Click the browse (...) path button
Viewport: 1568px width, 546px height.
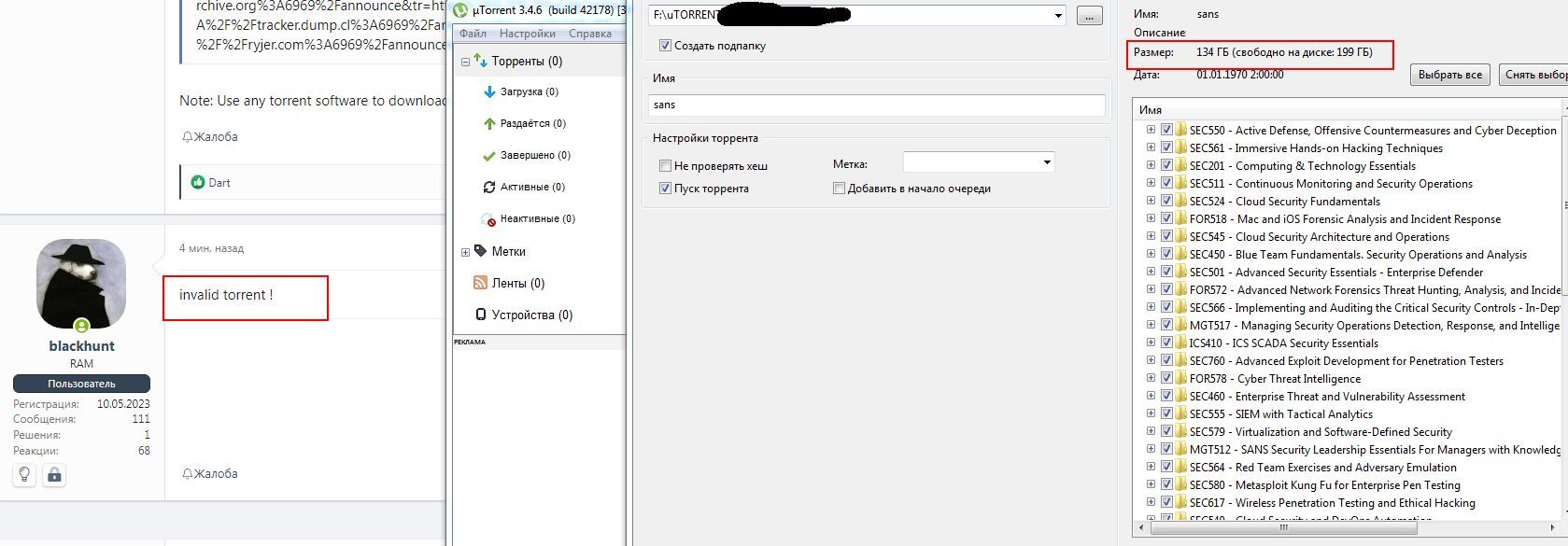[x=1089, y=16]
